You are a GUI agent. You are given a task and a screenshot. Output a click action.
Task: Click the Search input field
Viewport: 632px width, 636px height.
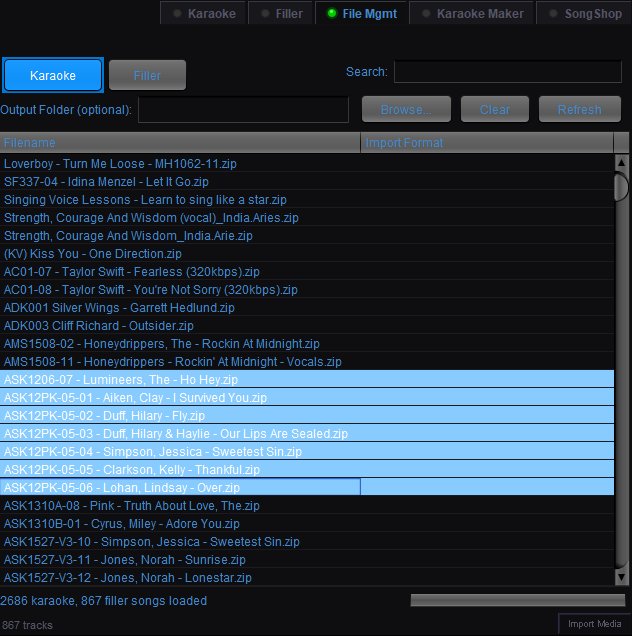[x=507, y=71]
